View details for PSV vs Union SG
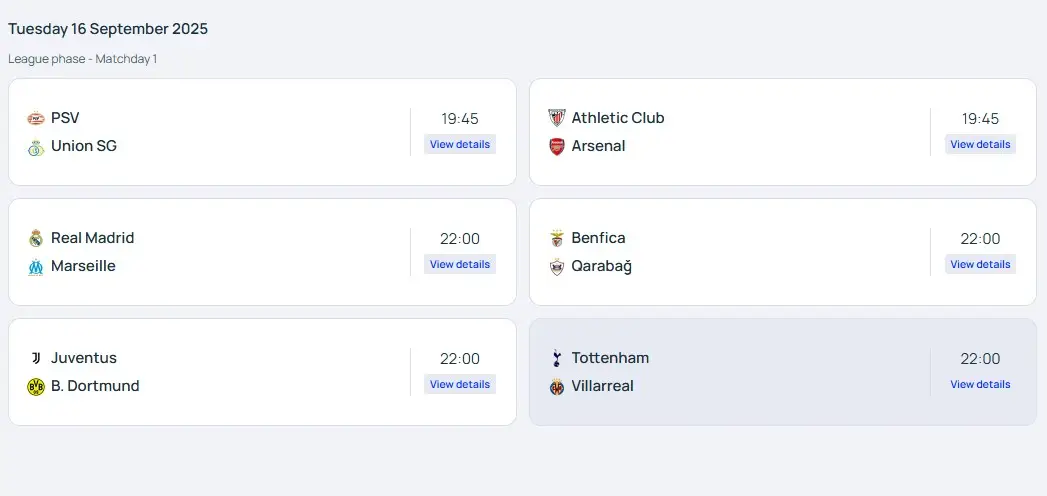Viewport: 1047px width, 496px height. tap(460, 144)
